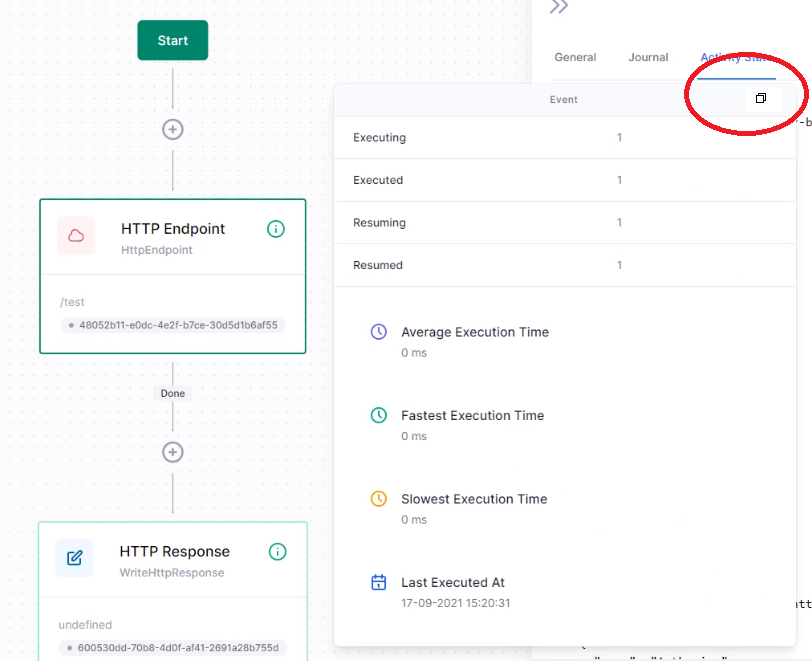Open the info icon on the HTTP Response node
Image resolution: width=812 pixels, height=661 pixels.
click(x=276, y=551)
